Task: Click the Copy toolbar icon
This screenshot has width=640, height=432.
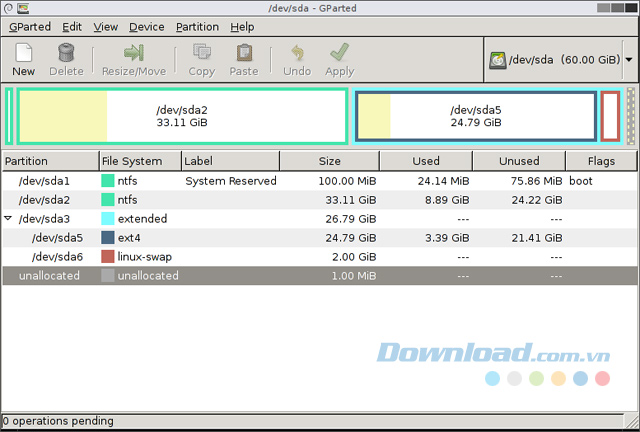Action: coord(202,53)
